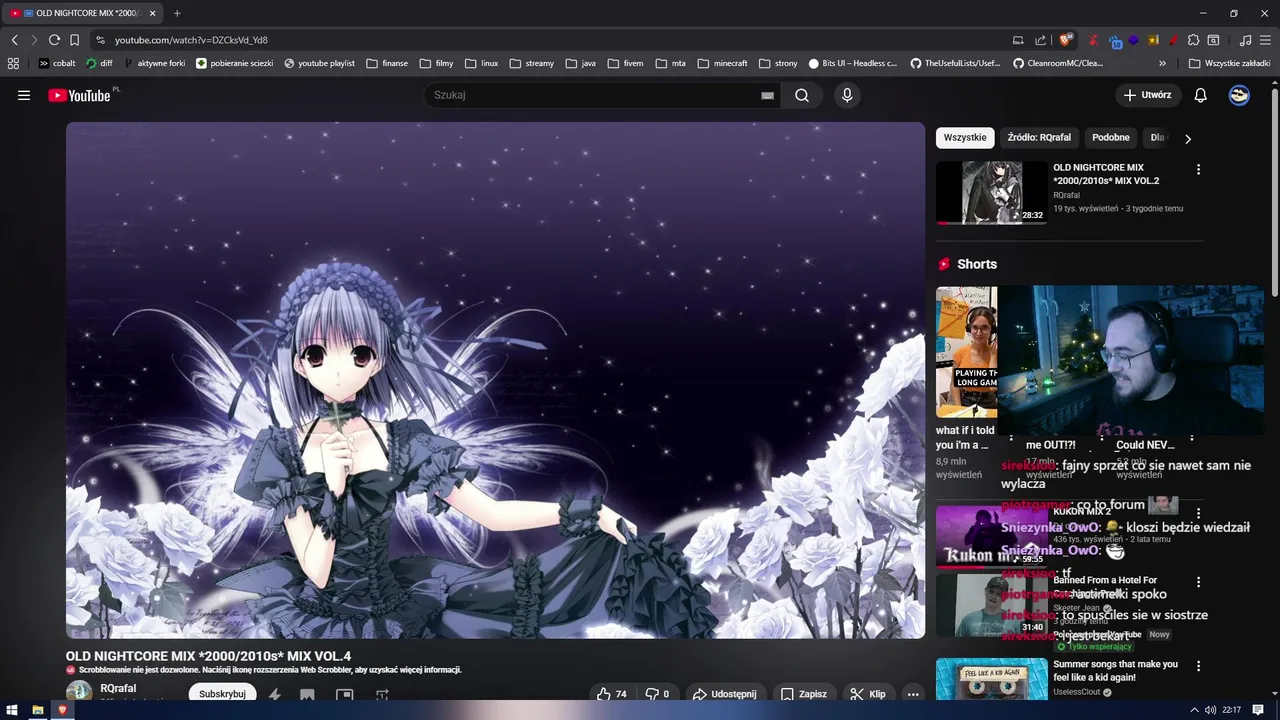Go to the YouTube home logo
Image resolution: width=1280 pixels, height=720 pixels.
[x=79, y=95]
